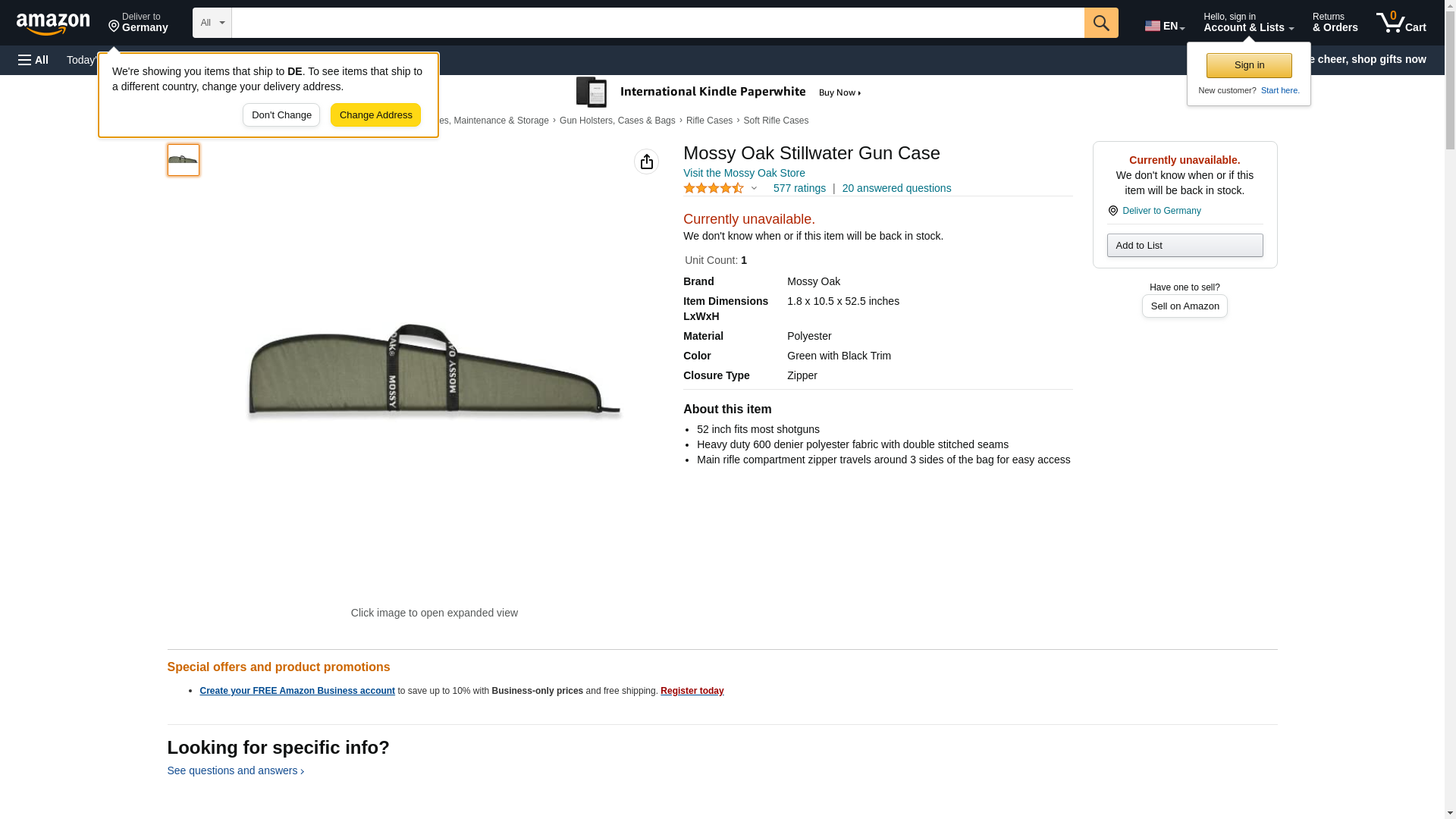
Task: Click the search magnifier Go button
Action: tap(1100, 23)
